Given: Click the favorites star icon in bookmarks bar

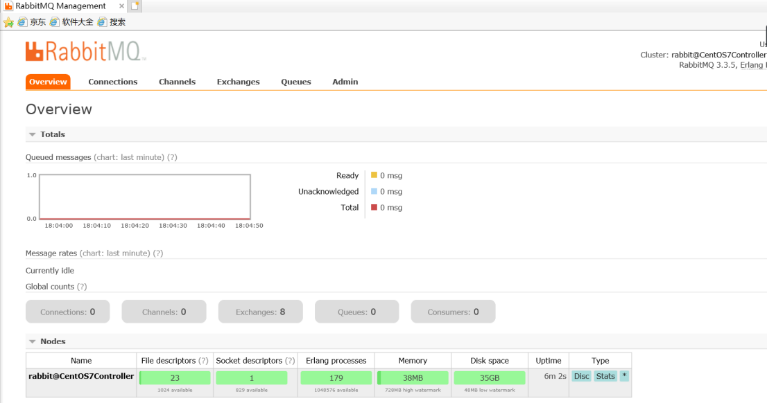Looking at the screenshot, I should tap(8, 22).
